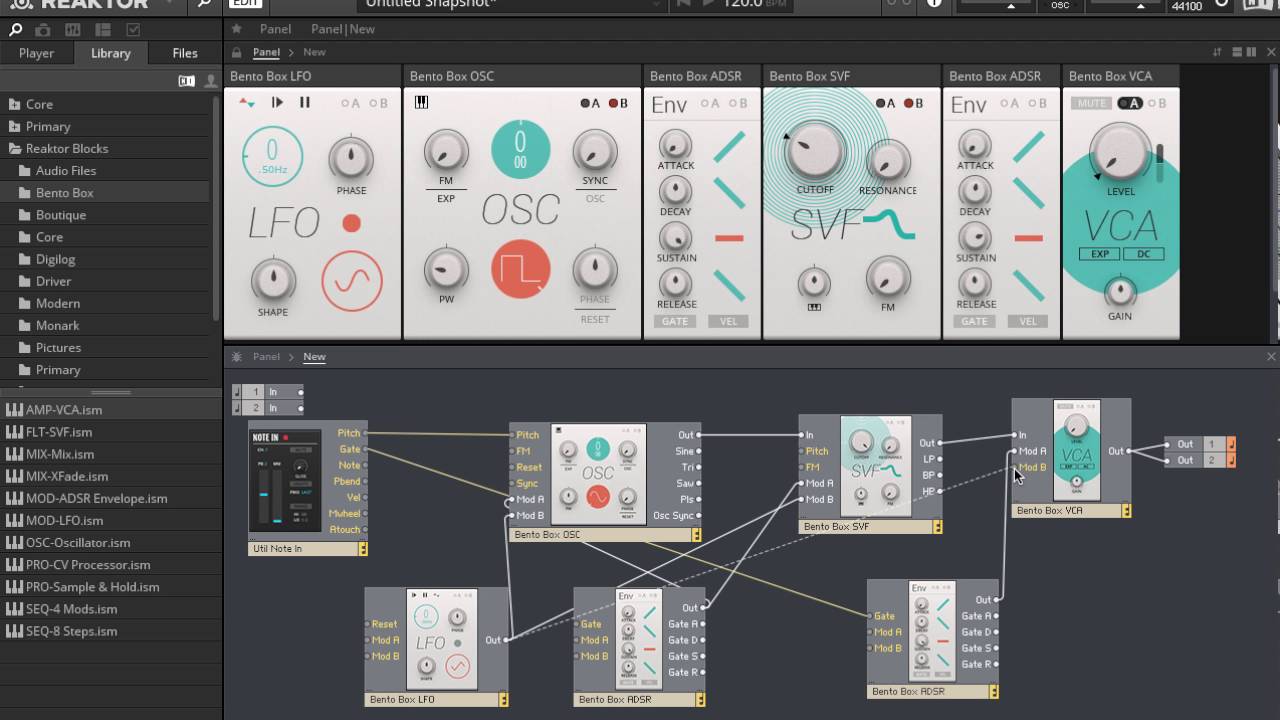Open the Util Note In module dropdown arrow
The width and height of the screenshot is (1280, 720).
tap(363, 549)
